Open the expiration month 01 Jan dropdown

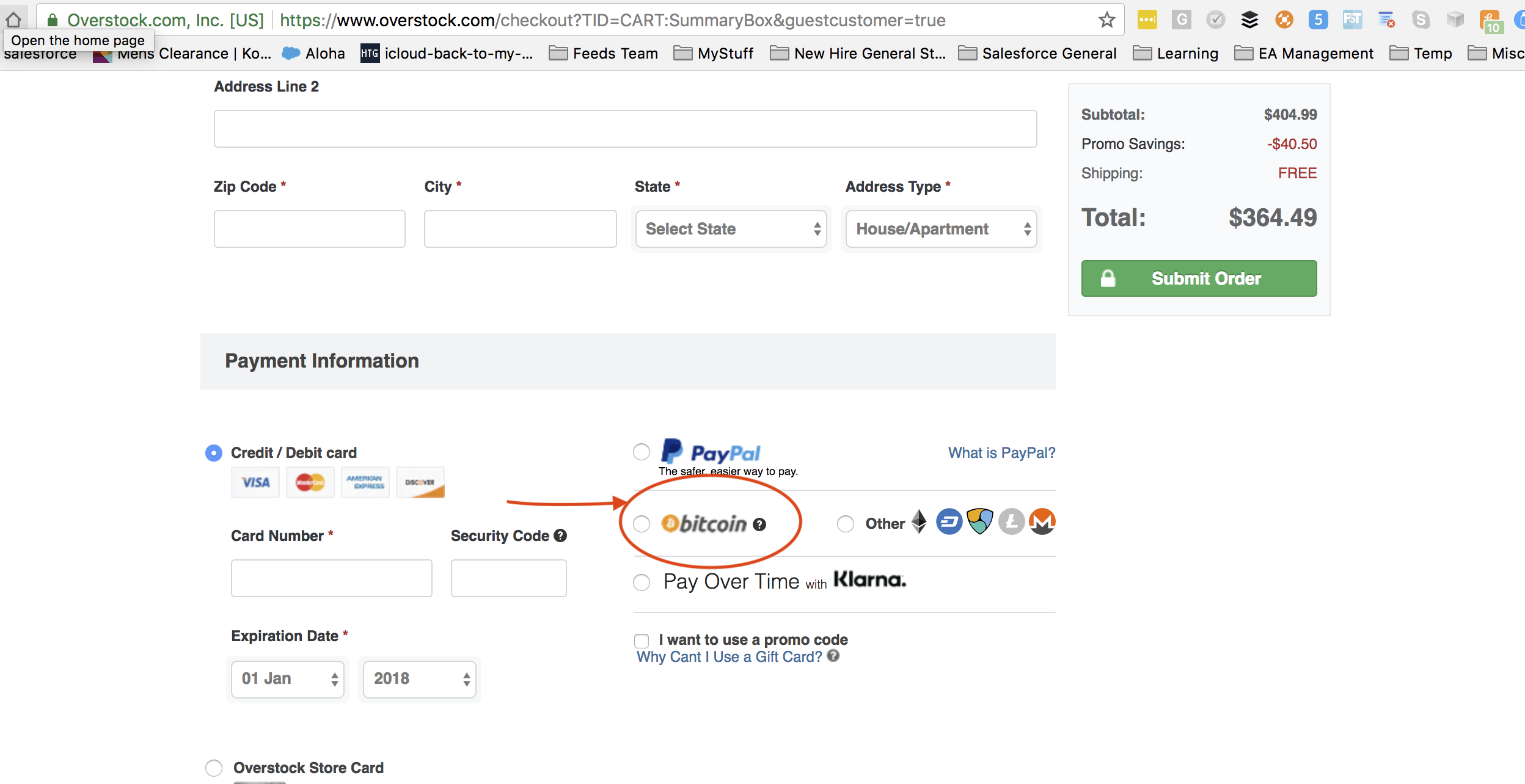pos(288,679)
